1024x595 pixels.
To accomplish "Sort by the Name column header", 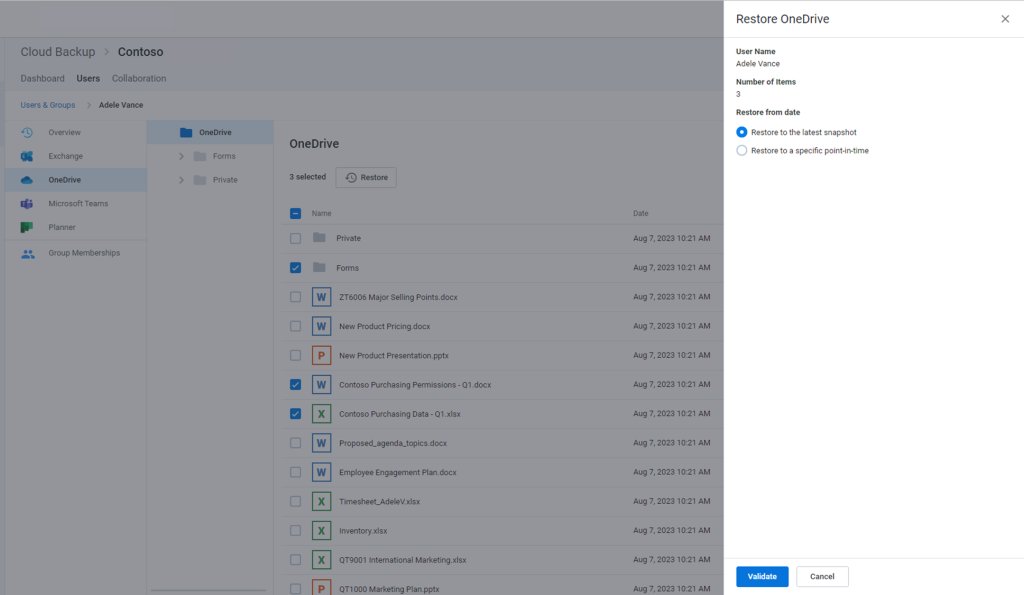I will coord(321,214).
